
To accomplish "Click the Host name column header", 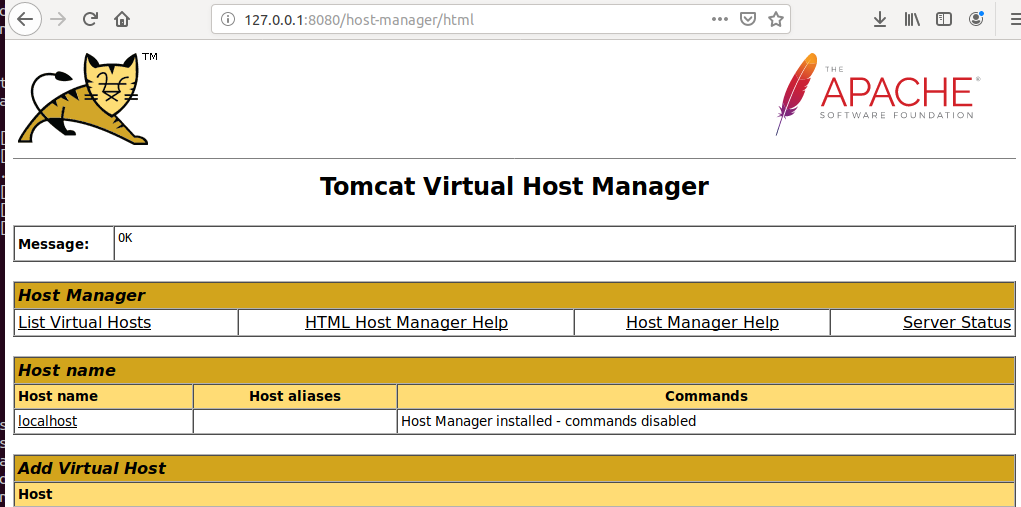I will pos(104,396).
